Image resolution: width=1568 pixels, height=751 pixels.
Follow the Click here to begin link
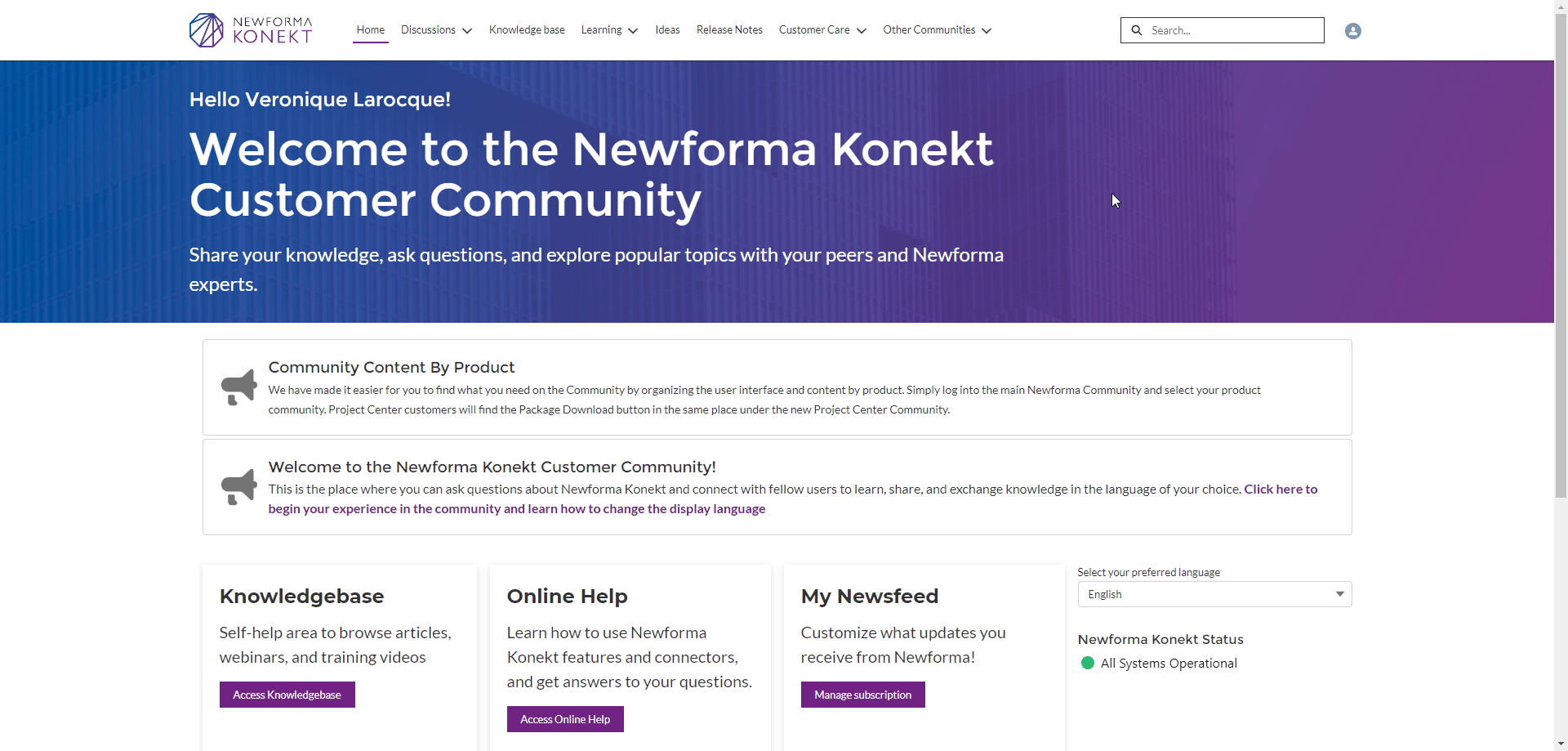click(792, 498)
